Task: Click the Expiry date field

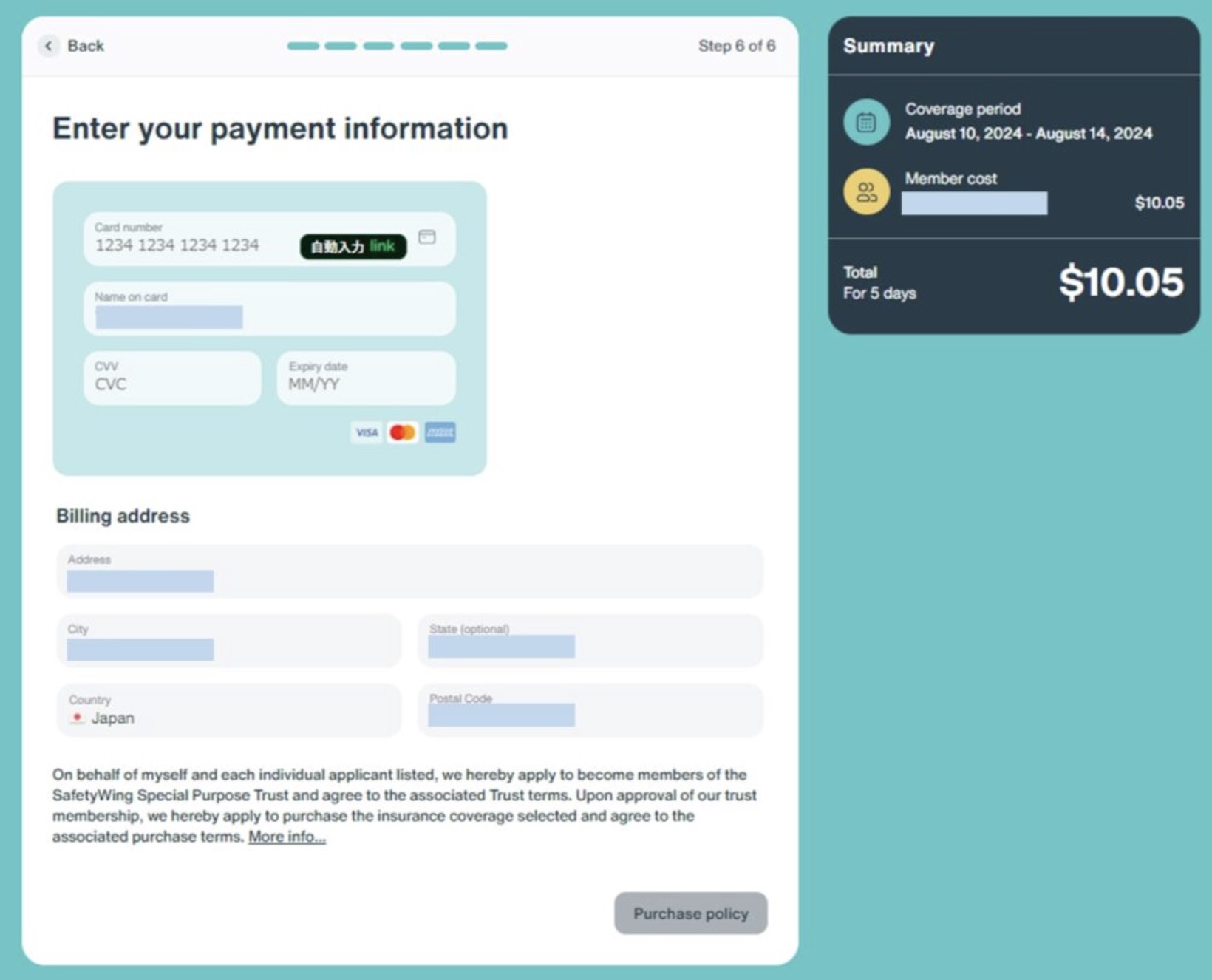Action: click(366, 378)
